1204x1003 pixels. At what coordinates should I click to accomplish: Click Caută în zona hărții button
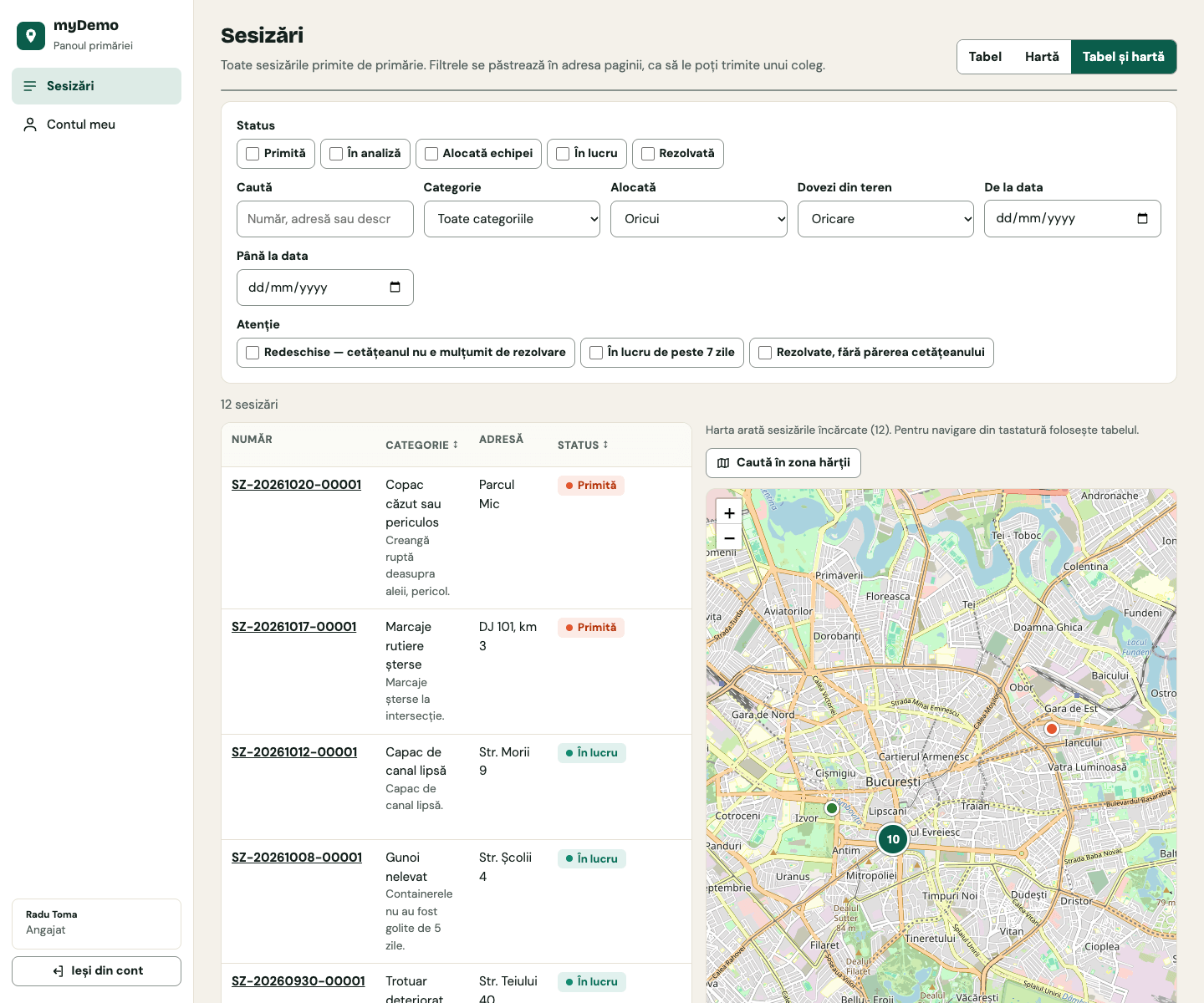pyautogui.click(x=783, y=463)
